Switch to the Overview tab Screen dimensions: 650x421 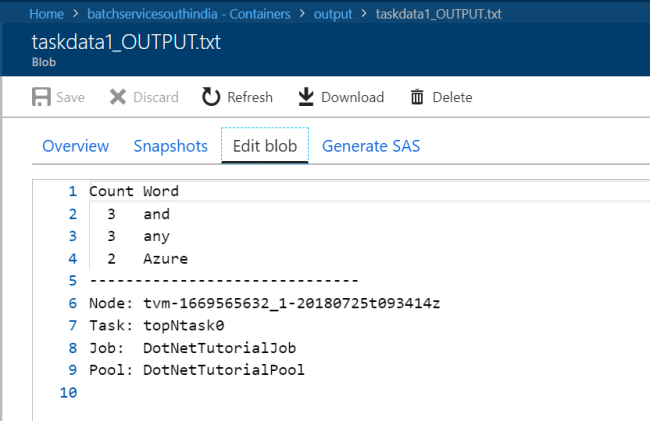click(x=75, y=146)
